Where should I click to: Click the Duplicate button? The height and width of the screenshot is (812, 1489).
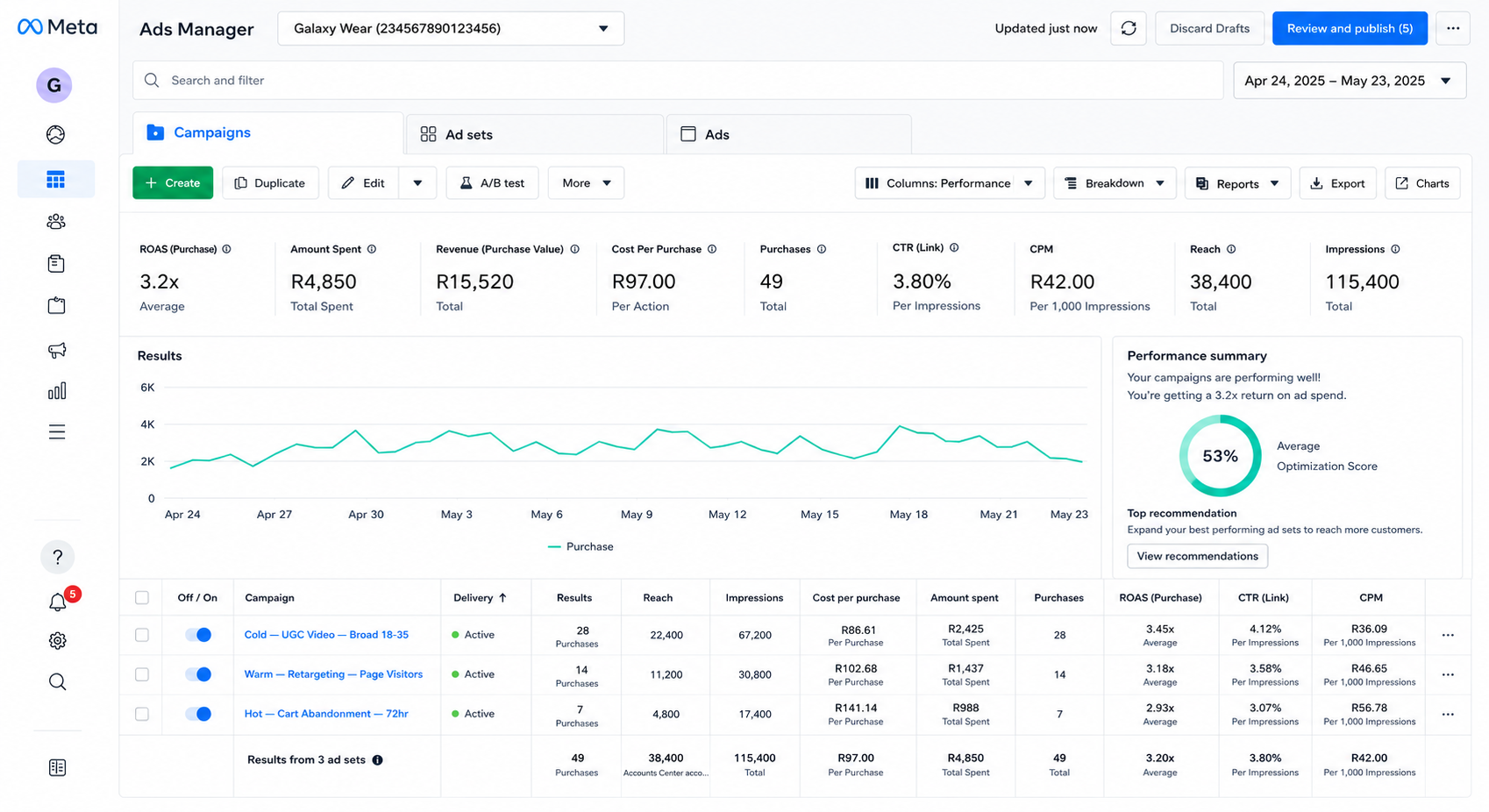click(x=270, y=183)
